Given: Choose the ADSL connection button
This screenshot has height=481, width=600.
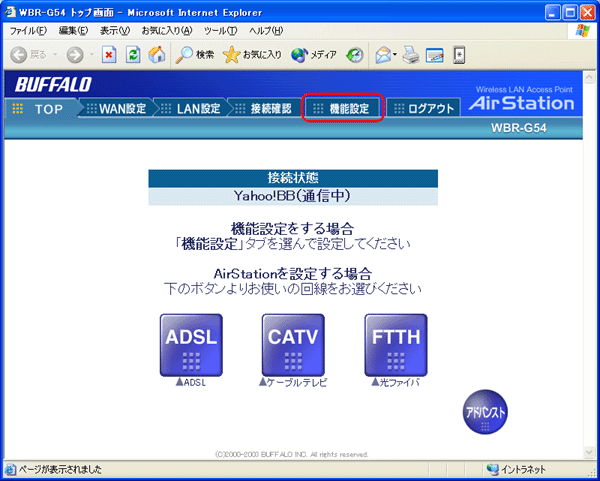Looking at the screenshot, I should click(191, 345).
